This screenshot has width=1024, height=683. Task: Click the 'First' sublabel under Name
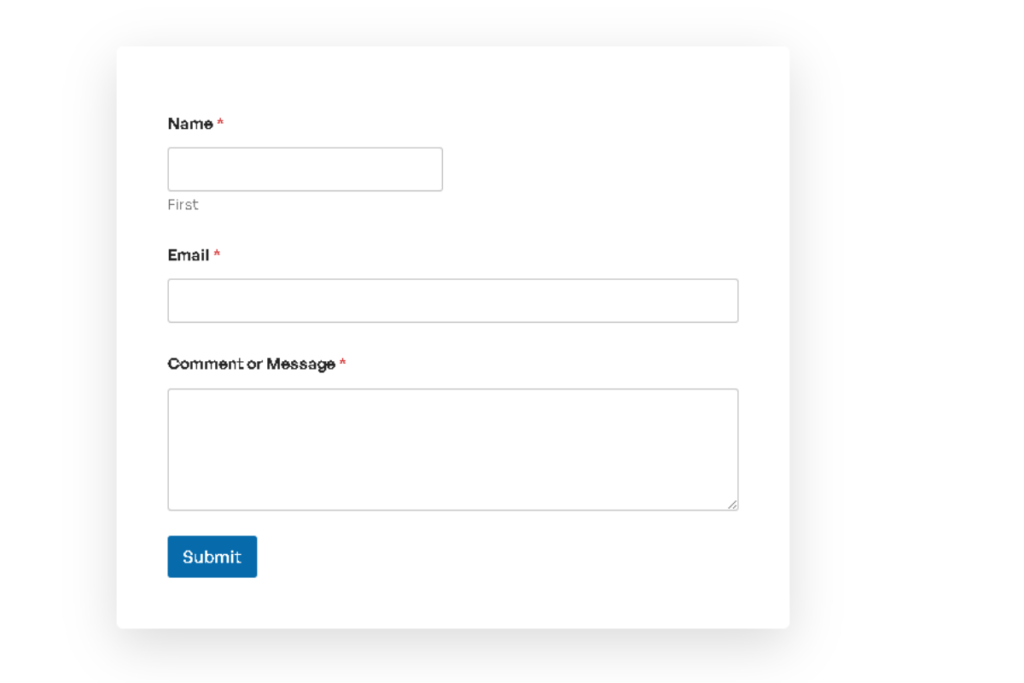click(x=183, y=204)
